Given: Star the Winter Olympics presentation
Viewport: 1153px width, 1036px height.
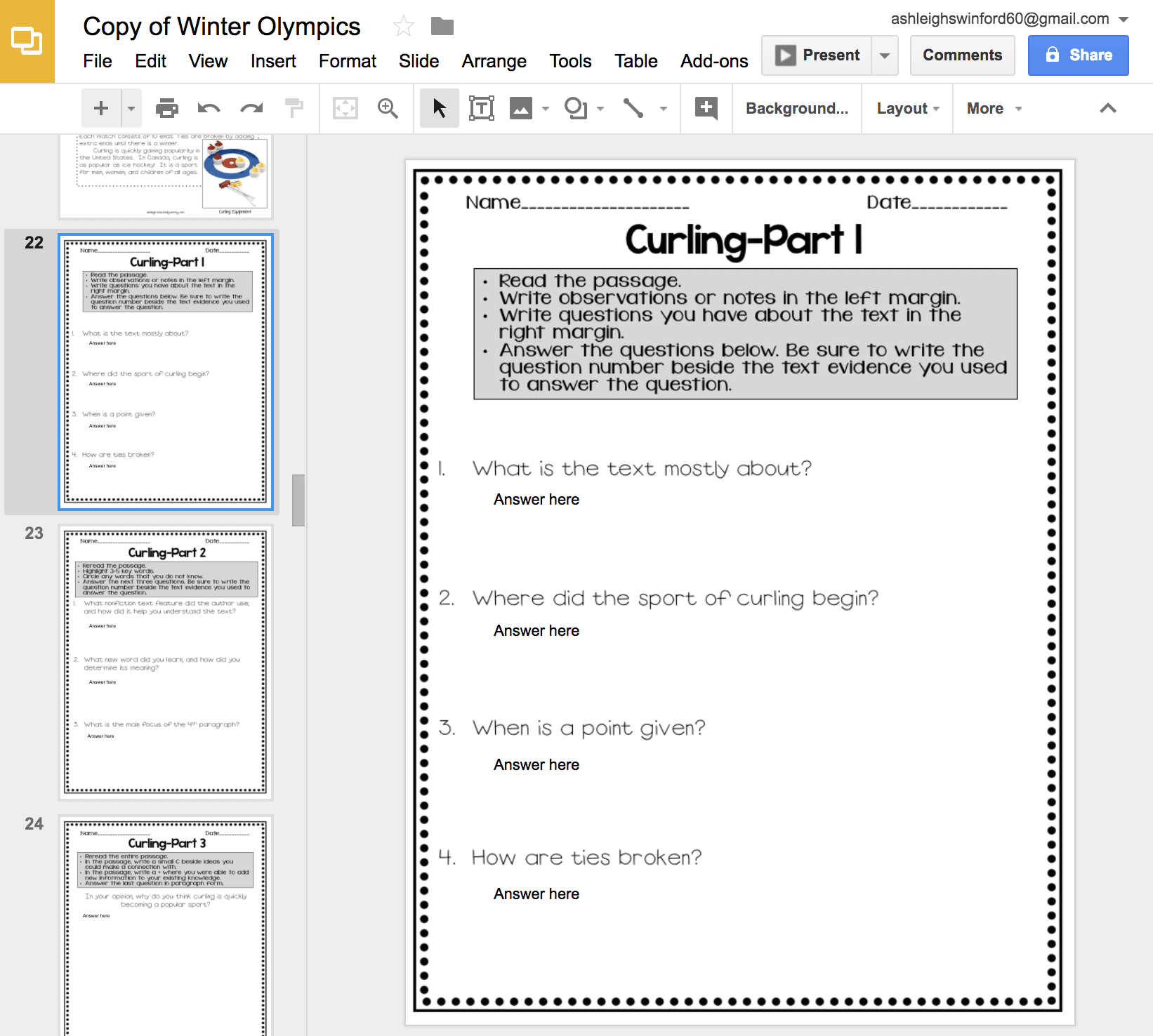Looking at the screenshot, I should click(x=404, y=25).
